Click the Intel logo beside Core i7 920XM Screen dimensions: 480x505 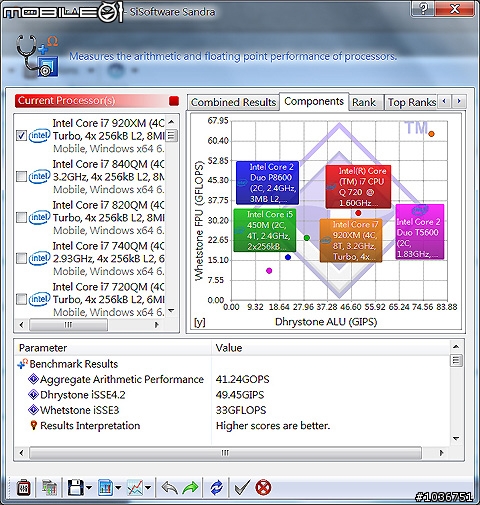39,136
